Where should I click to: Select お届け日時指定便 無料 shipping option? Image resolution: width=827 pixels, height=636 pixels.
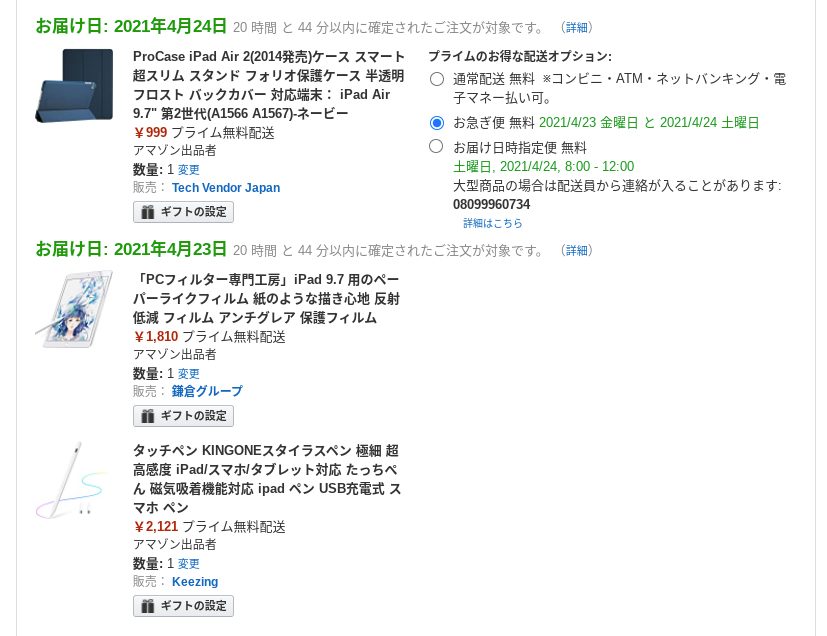pyautogui.click(x=436, y=147)
